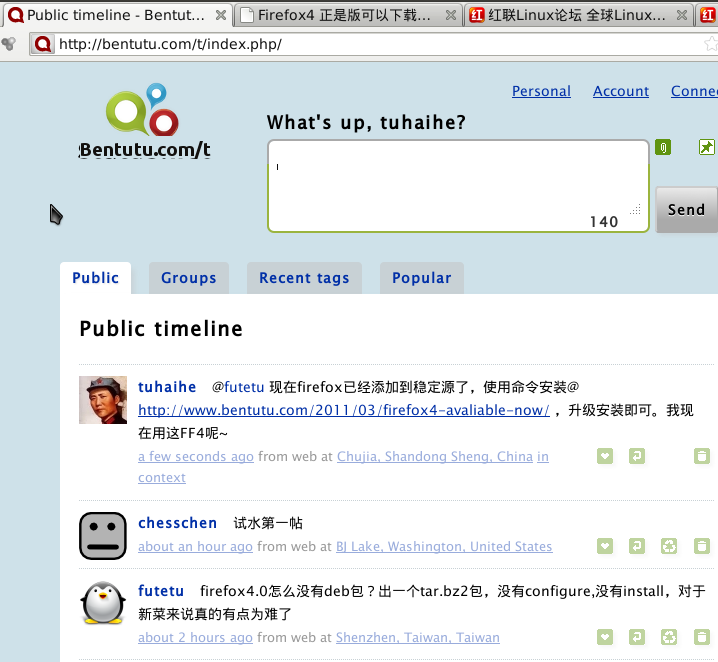Click the 'in context' conversation link
The image size is (718, 662).
click(x=162, y=478)
